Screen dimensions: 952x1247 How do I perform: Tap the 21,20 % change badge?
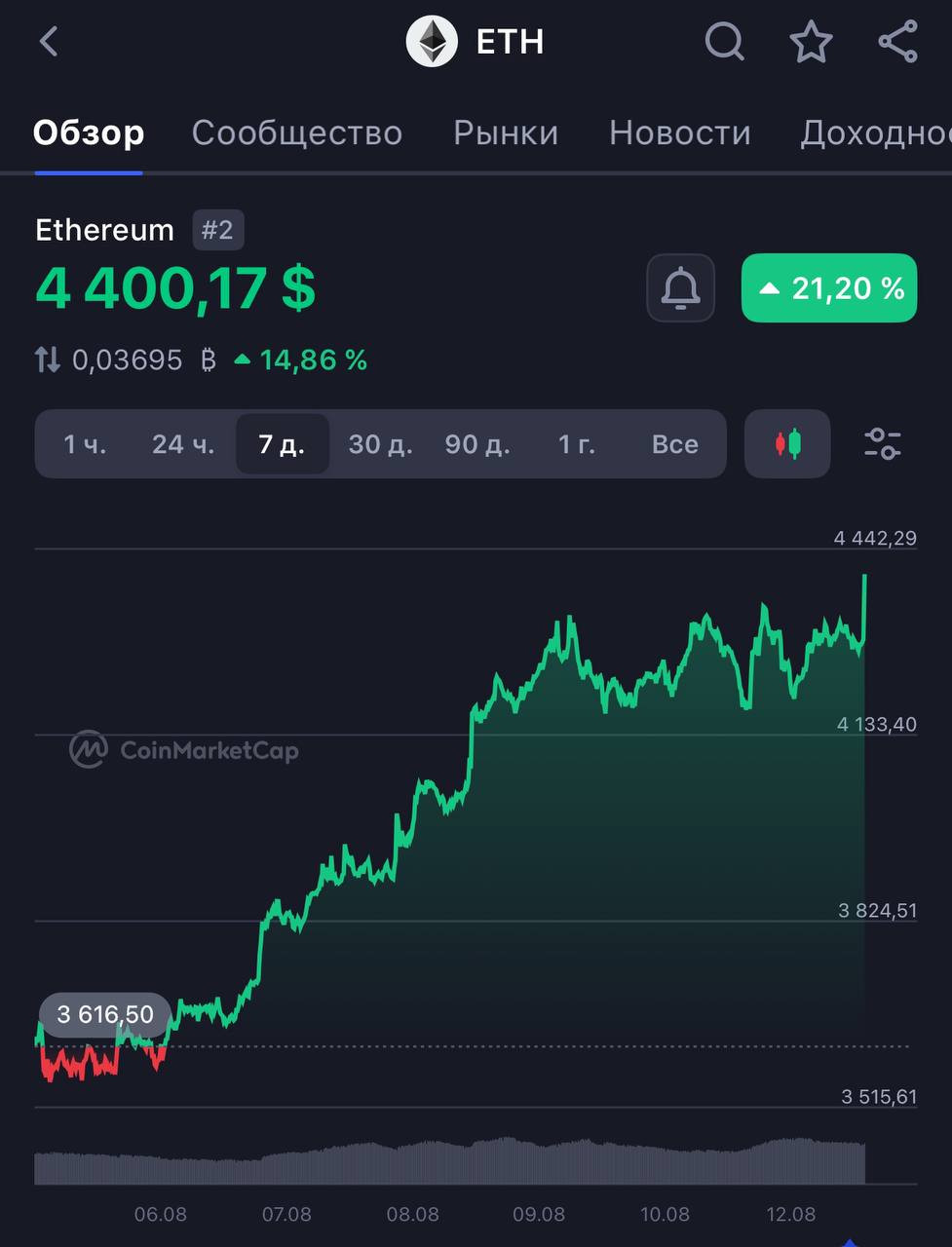[829, 288]
